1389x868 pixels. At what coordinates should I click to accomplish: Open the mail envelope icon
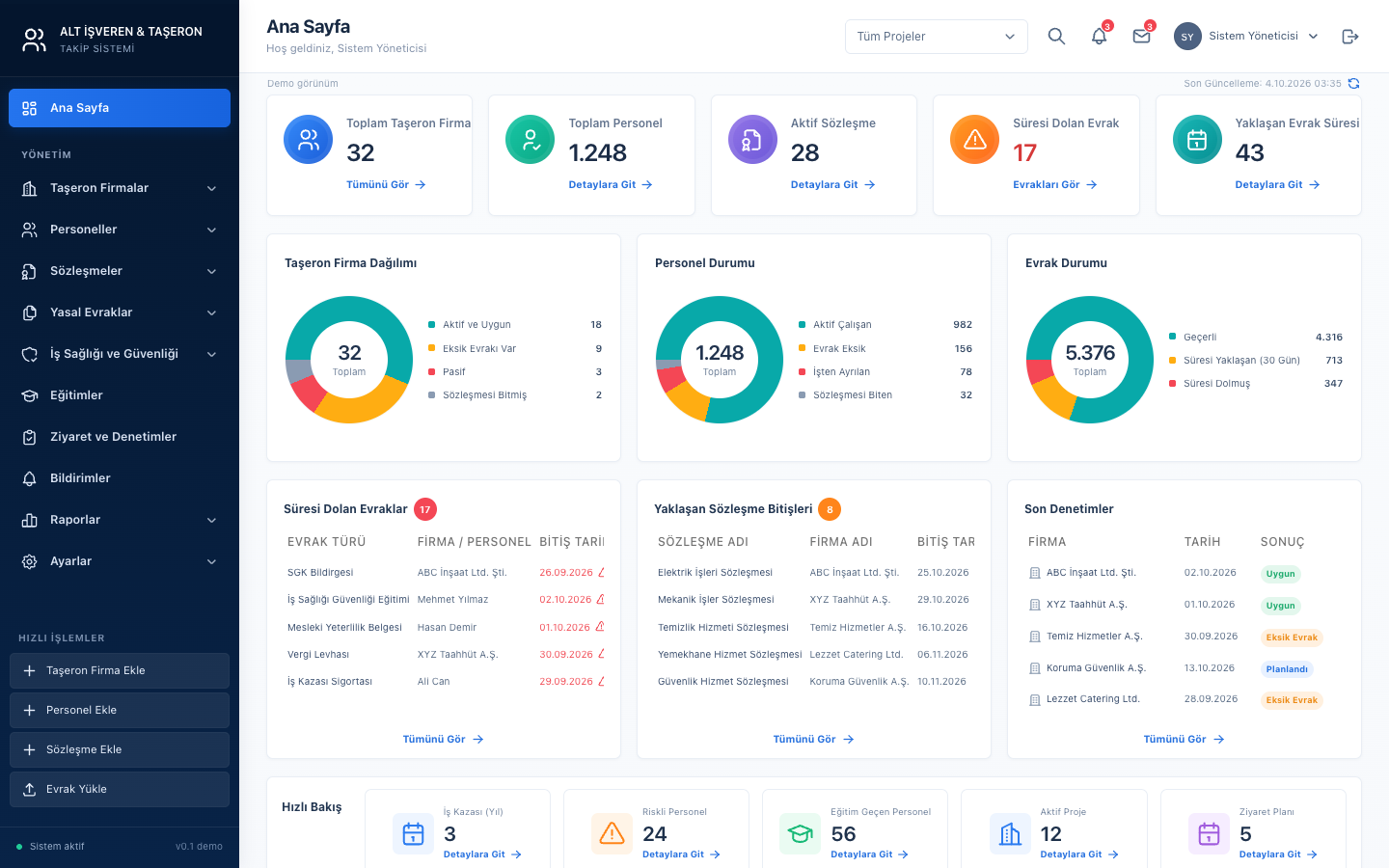click(1141, 37)
